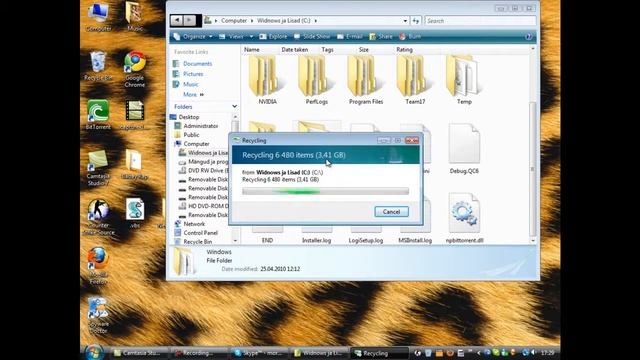The image size is (640, 360).
Task: Click the Explorer Forward arrow button
Action: tap(189, 20)
